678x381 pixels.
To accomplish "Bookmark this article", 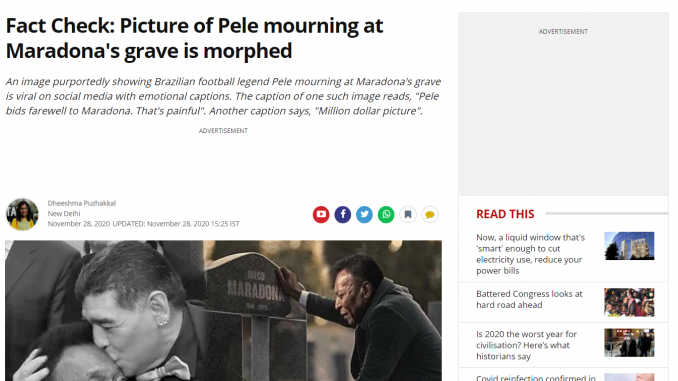I will (408, 215).
